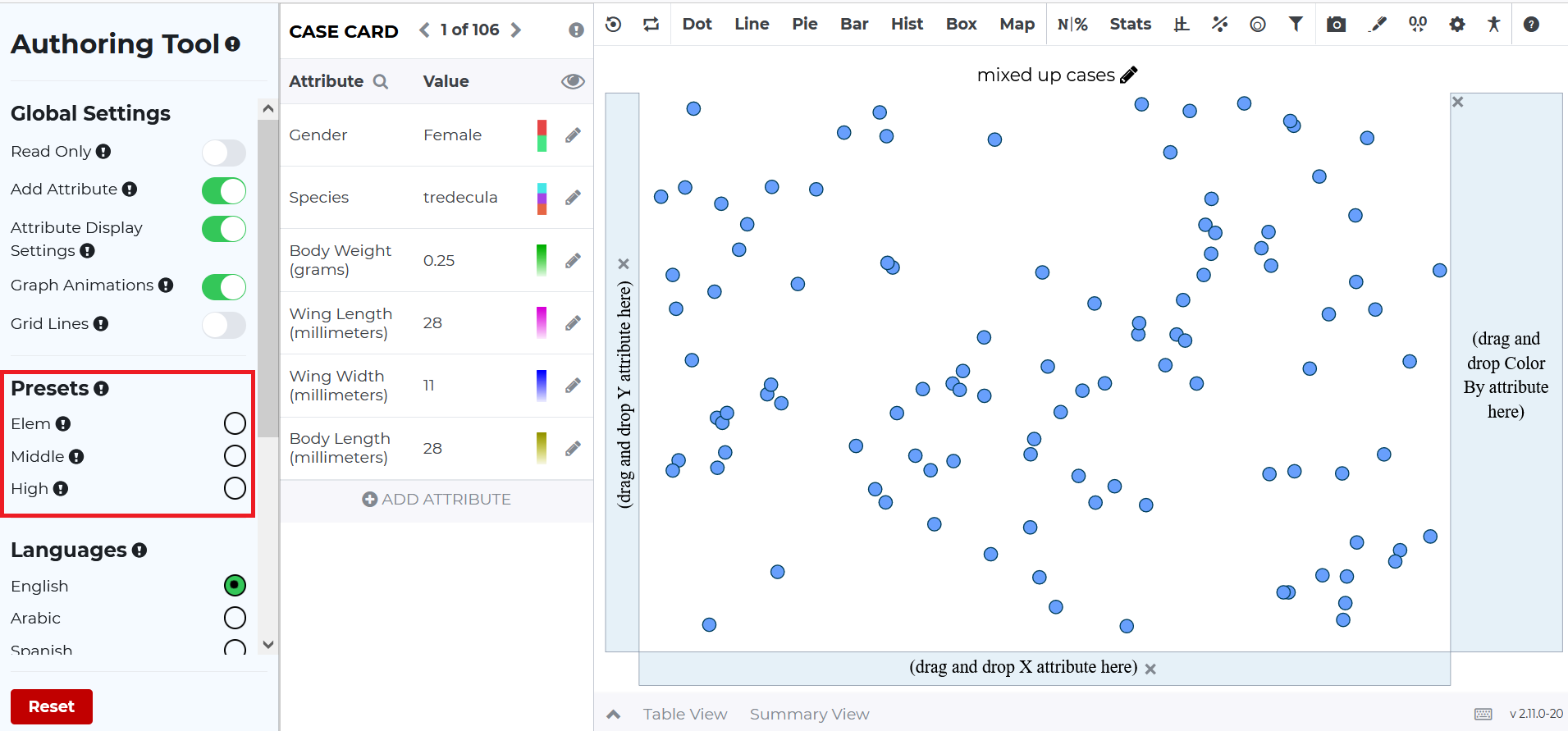Click the accessibility figure icon

coord(1493,25)
